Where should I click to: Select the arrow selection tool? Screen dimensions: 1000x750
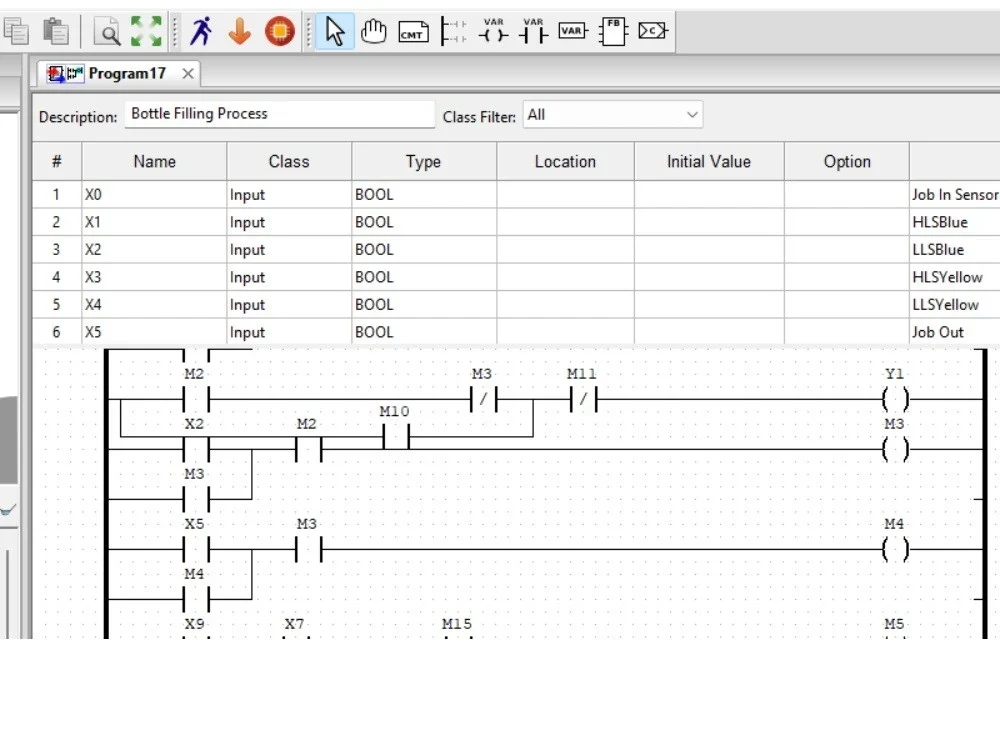(x=335, y=31)
